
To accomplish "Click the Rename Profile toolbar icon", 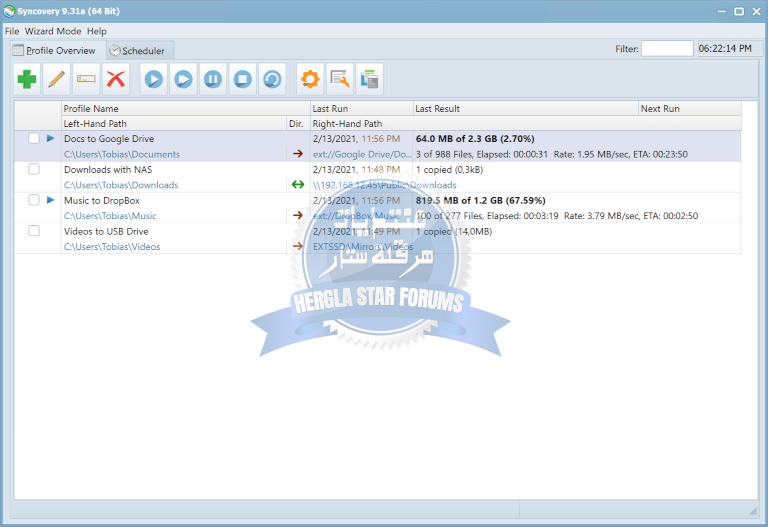I will [x=86, y=78].
